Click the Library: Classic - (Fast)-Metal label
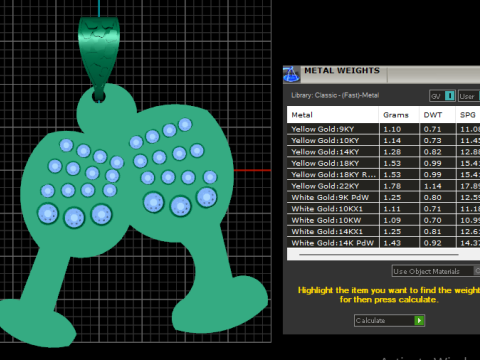The height and width of the screenshot is (360, 480). pyautogui.click(x=335, y=95)
